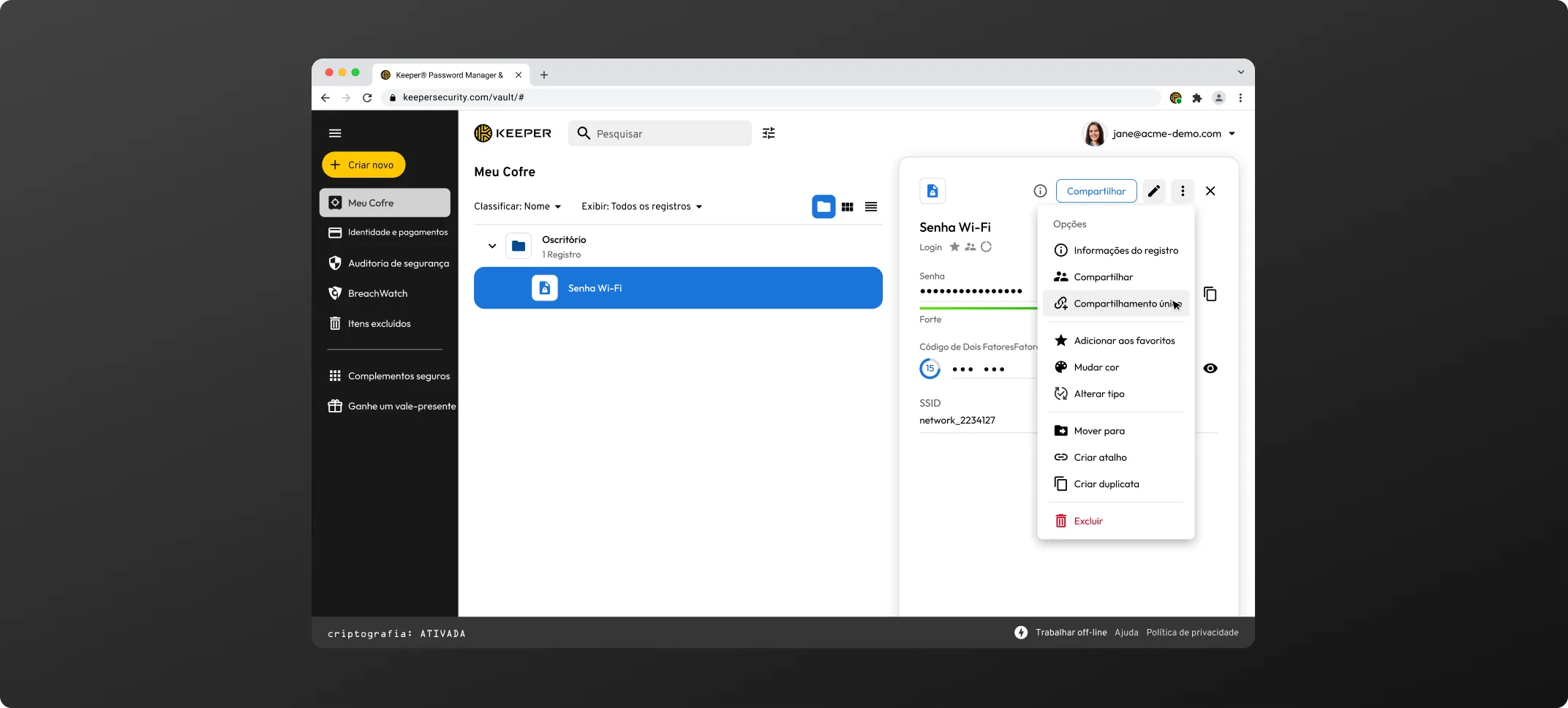This screenshot has width=1568, height=708.
Task: Open jane@acme-demo.com account dropdown
Action: 1174,134
